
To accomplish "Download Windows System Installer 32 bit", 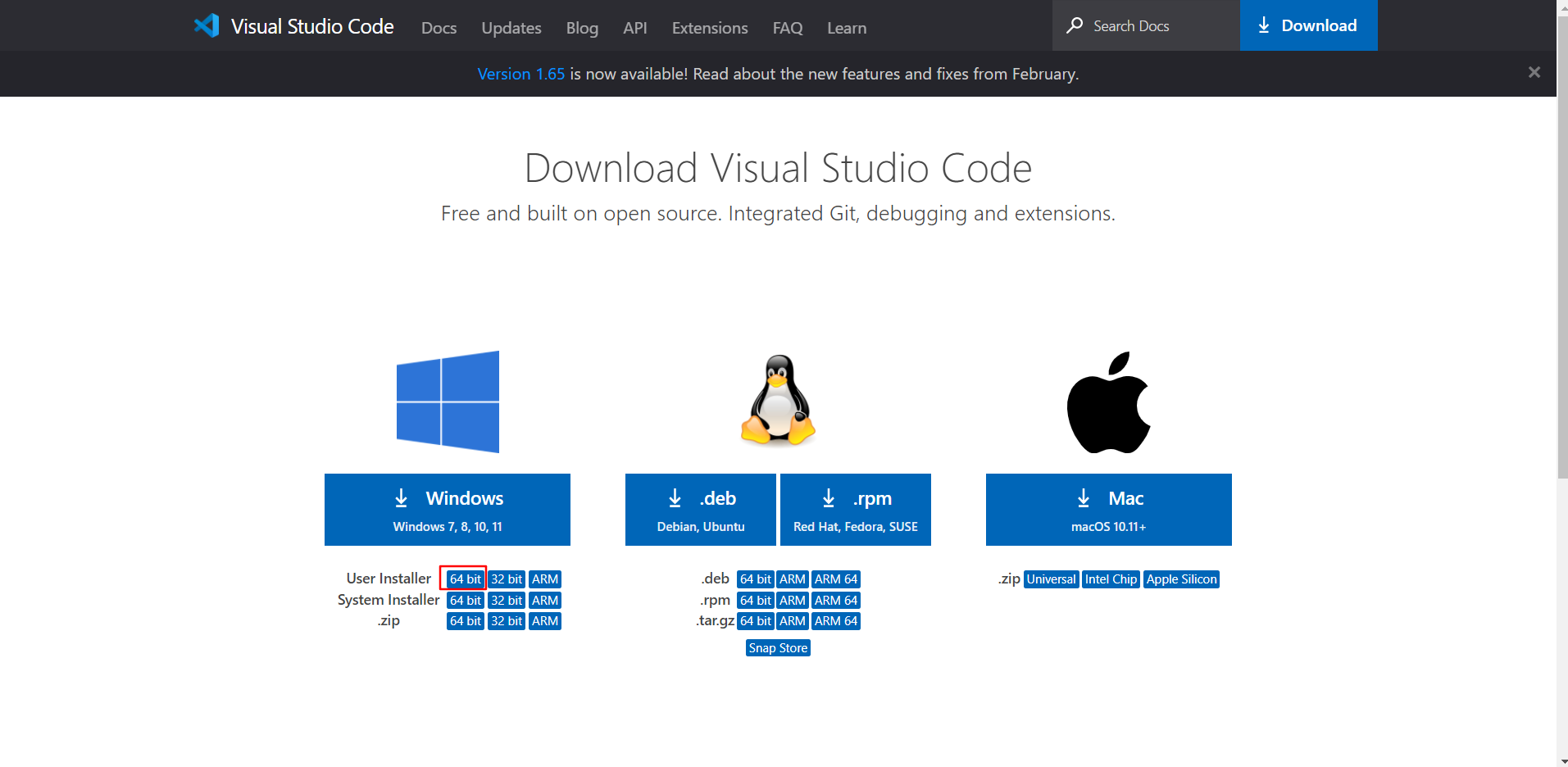I will coord(507,600).
